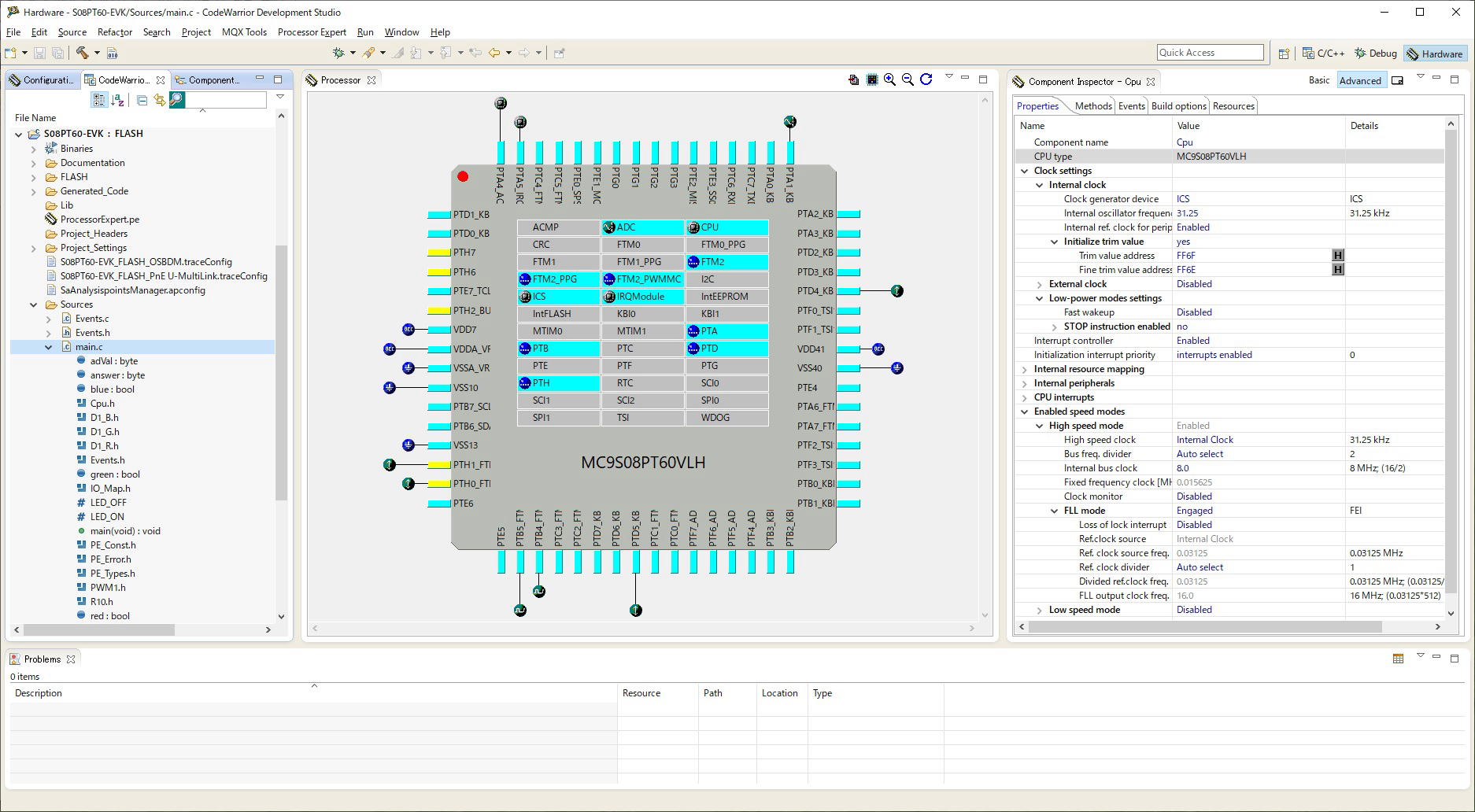Viewport: 1475px width, 812px height.
Task: Click the H icon beside Fine trim value address
Action: coord(1337,269)
